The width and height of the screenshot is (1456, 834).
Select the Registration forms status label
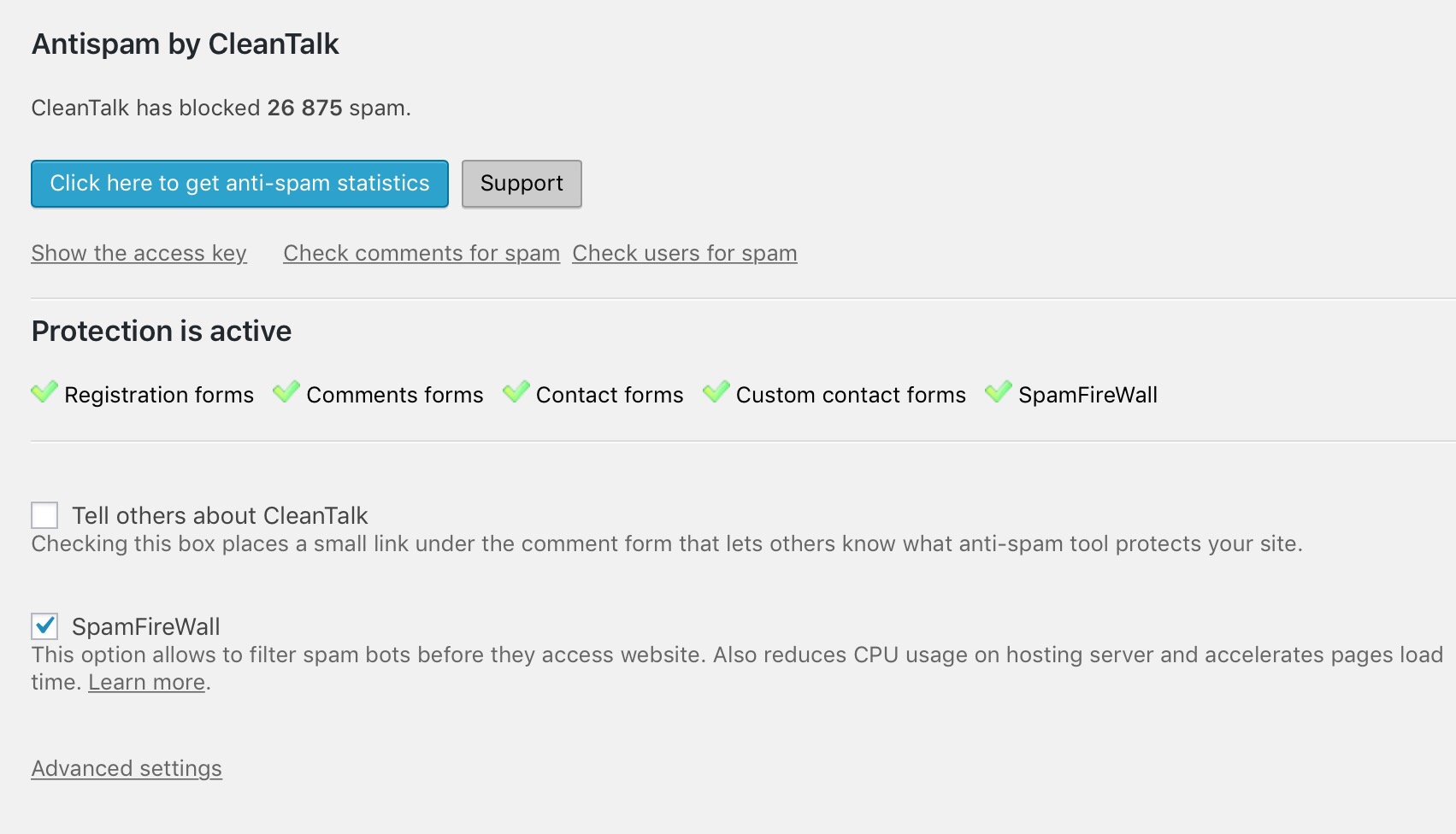click(x=159, y=395)
